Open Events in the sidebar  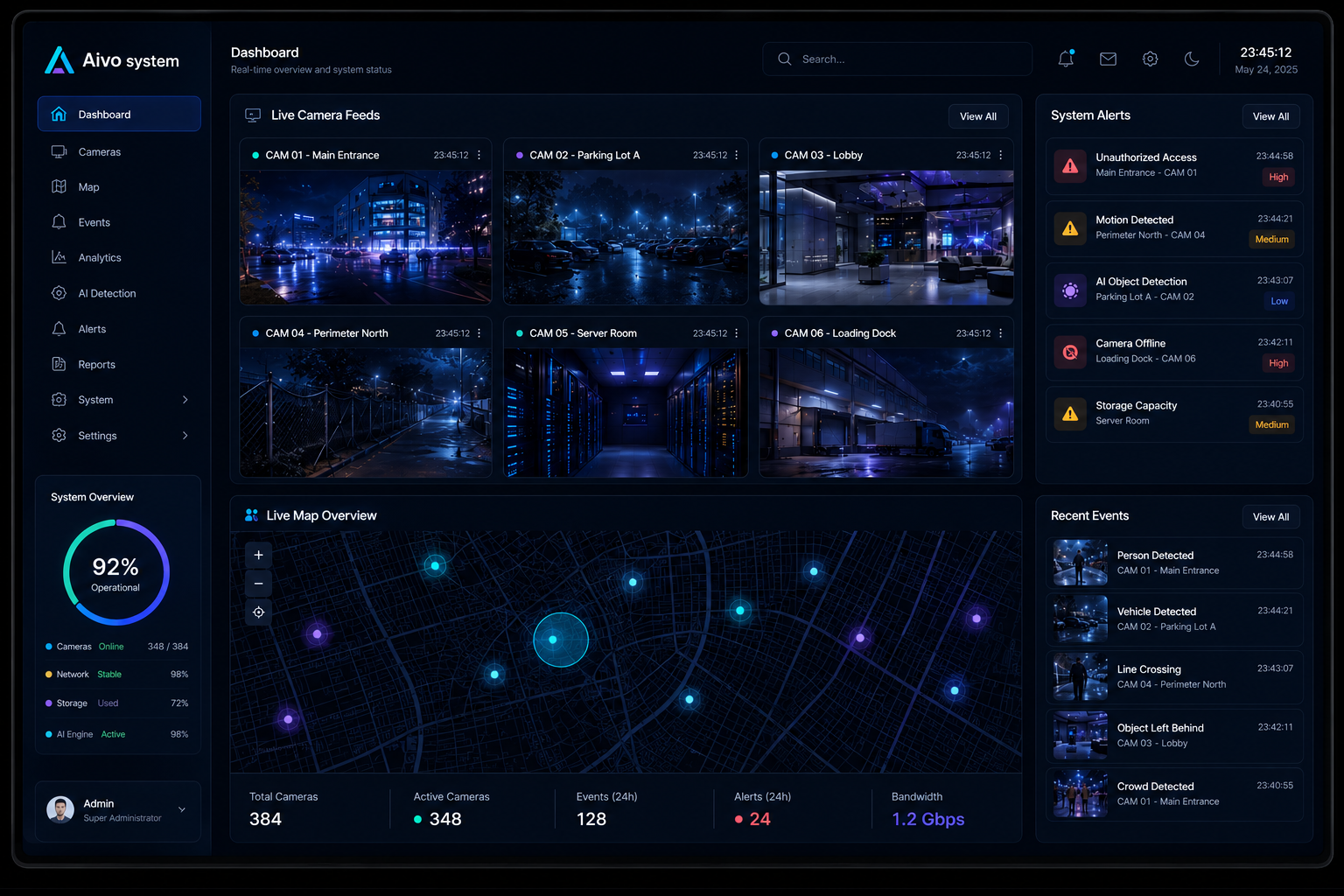(x=119, y=222)
